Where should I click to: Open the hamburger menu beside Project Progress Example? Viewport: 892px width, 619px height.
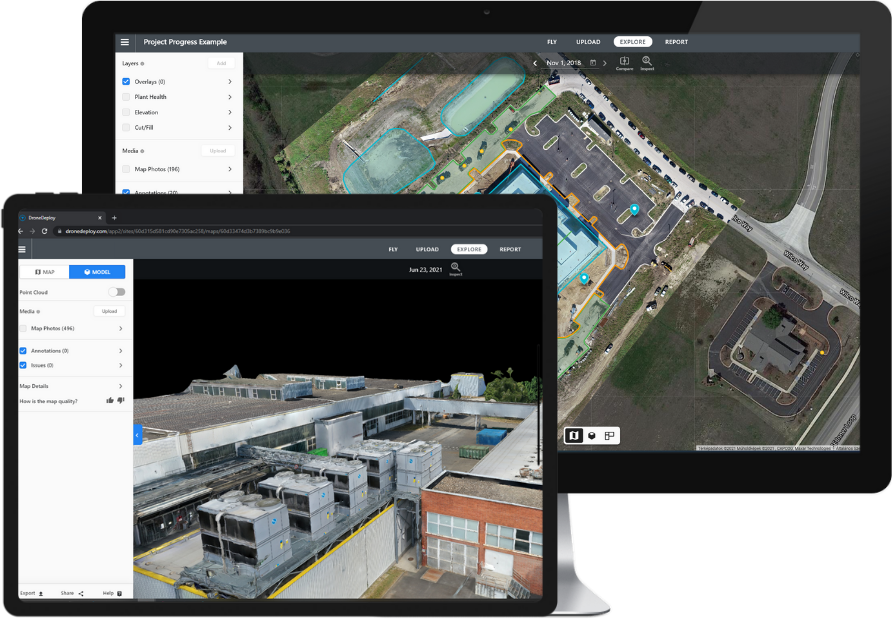pos(125,42)
